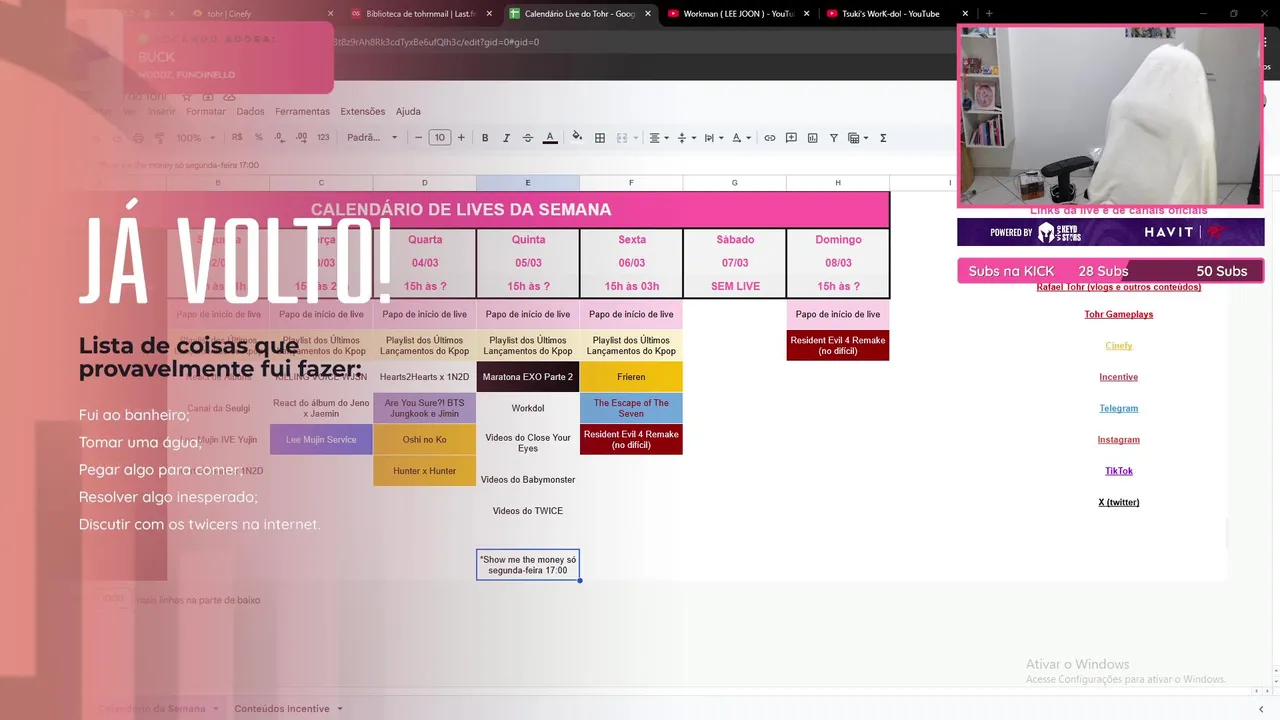Click the percent format icon
The width and height of the screenshot is (1280, 720).
pyautogui.click(x=258, y=138)
